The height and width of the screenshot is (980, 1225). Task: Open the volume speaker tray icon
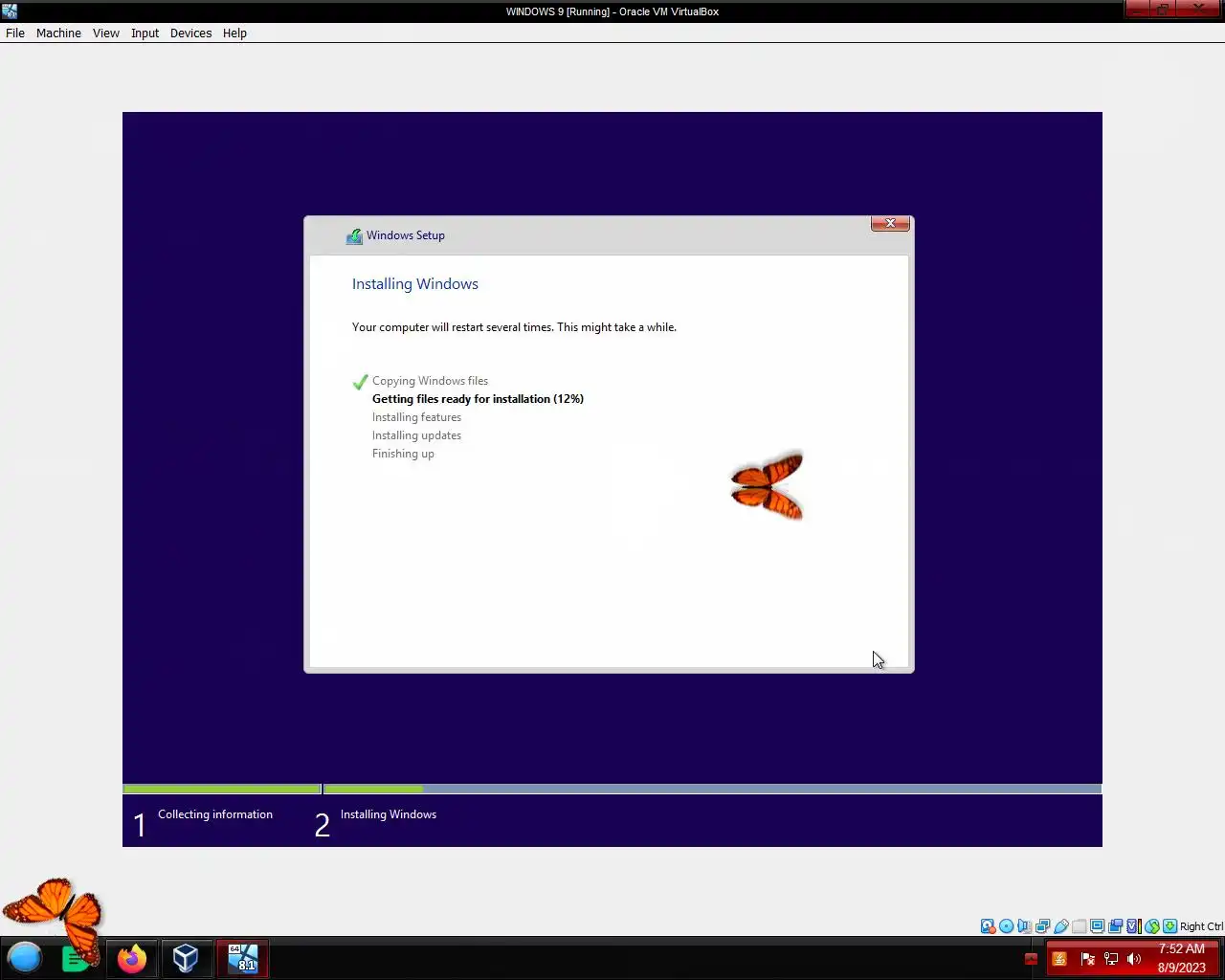click(x=1134, y=959)
